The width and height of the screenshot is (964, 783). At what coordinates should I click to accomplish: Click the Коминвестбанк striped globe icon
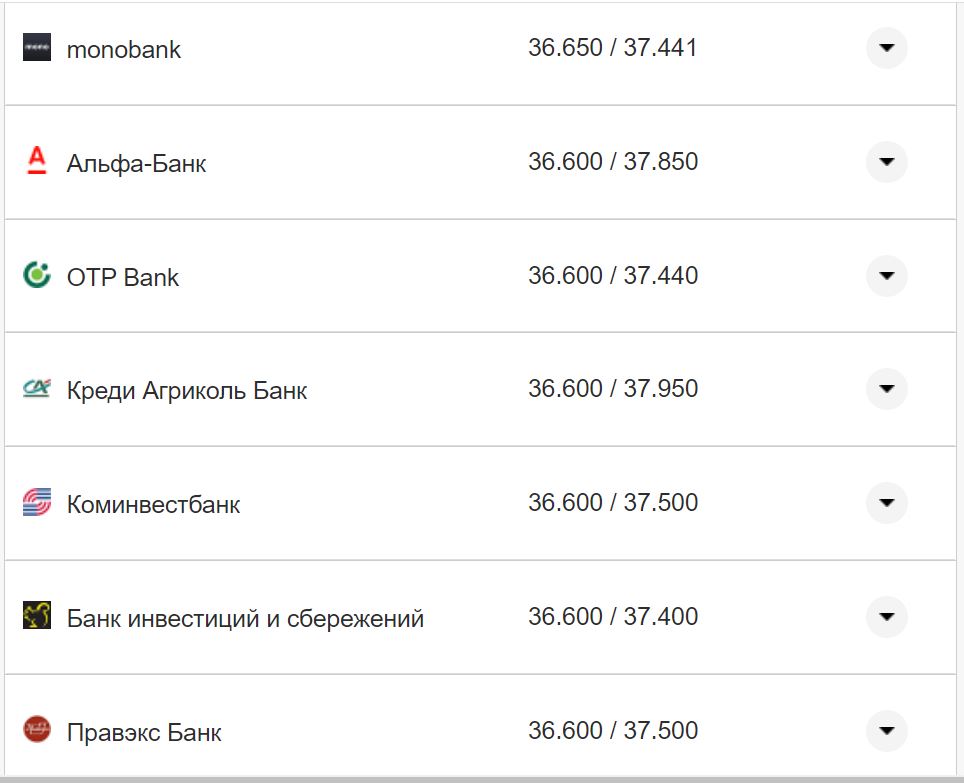[x=37, y=503]
